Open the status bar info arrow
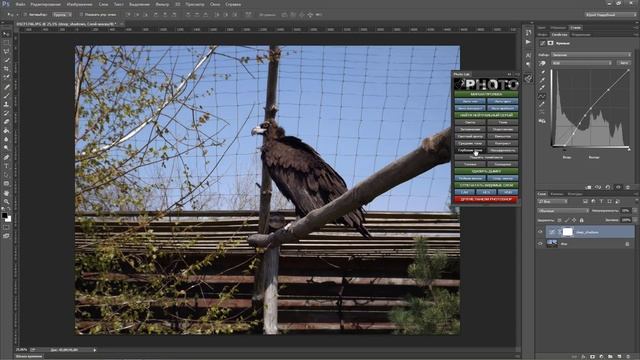The width and height of the screenshot is (640, 360). point(95,350)
